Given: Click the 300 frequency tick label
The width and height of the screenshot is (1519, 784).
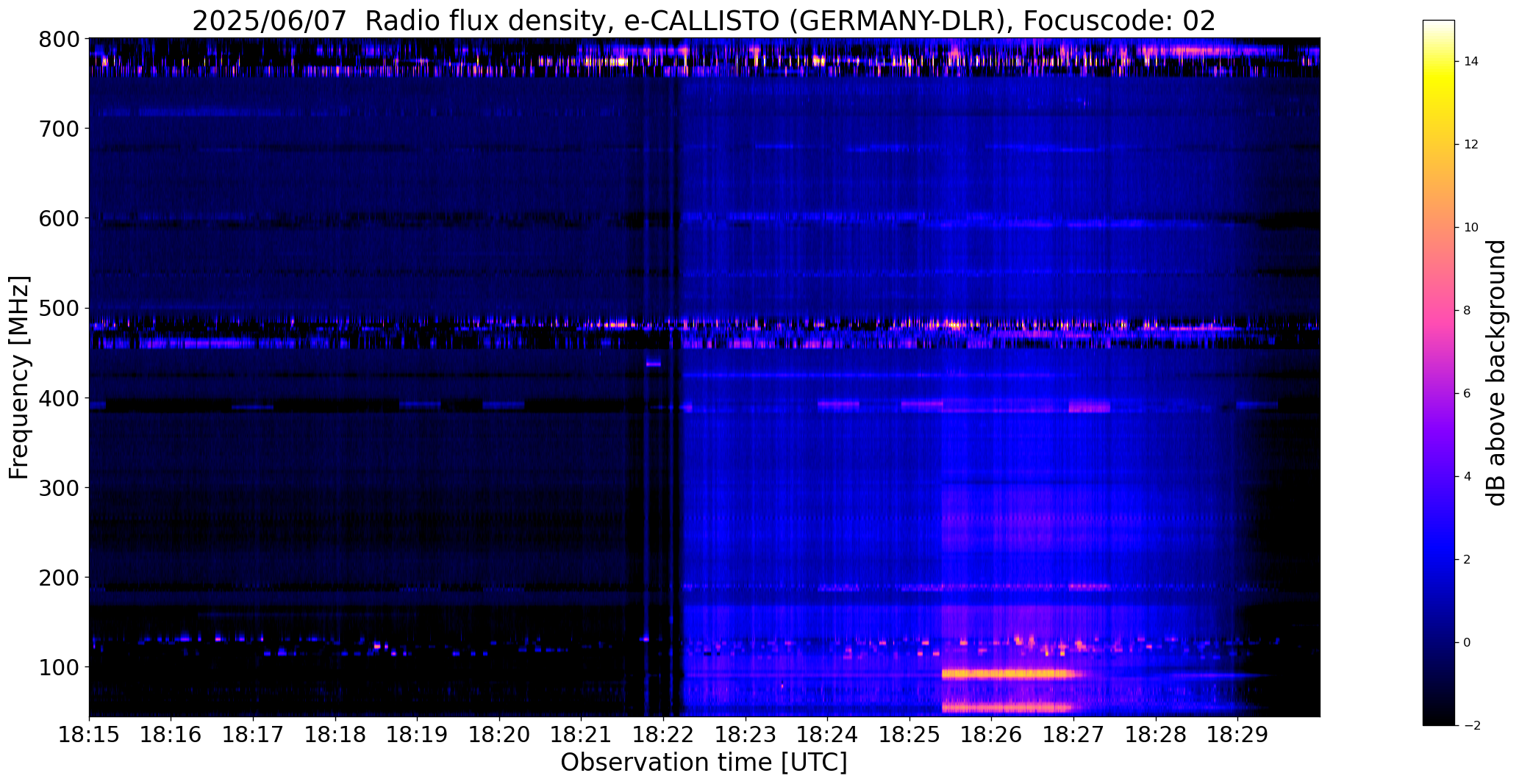Looking at the screenshot, I should (x=59, y=488).
